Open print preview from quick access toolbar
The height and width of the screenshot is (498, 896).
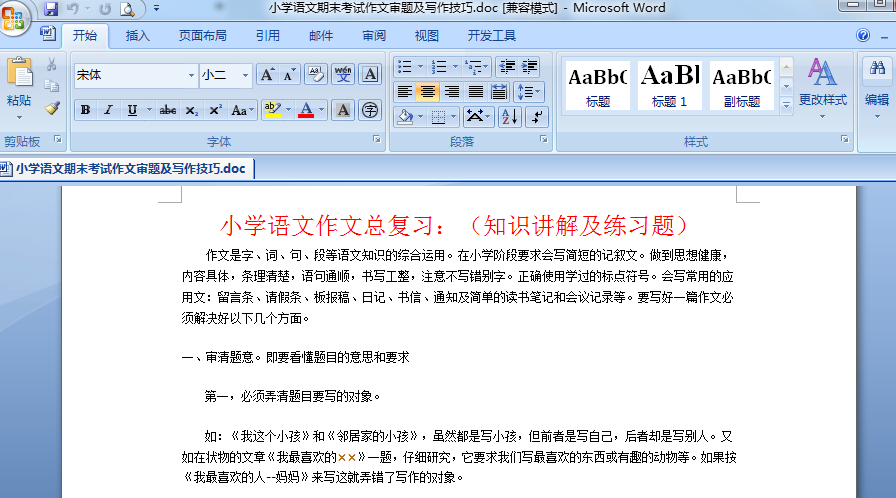click(x=127, y=9)
